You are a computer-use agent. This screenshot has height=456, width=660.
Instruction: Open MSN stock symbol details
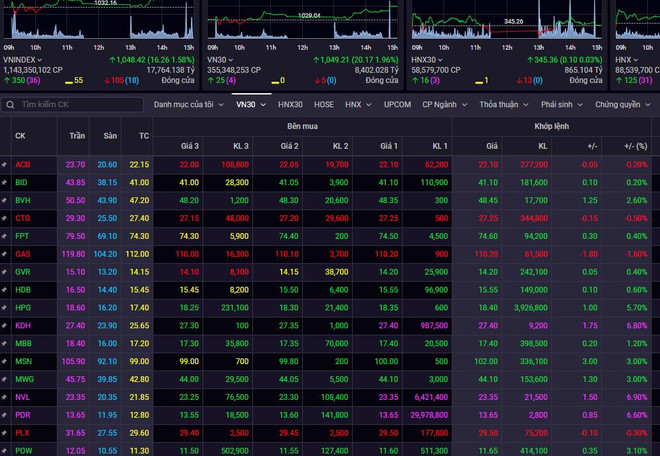coord(24,361)
